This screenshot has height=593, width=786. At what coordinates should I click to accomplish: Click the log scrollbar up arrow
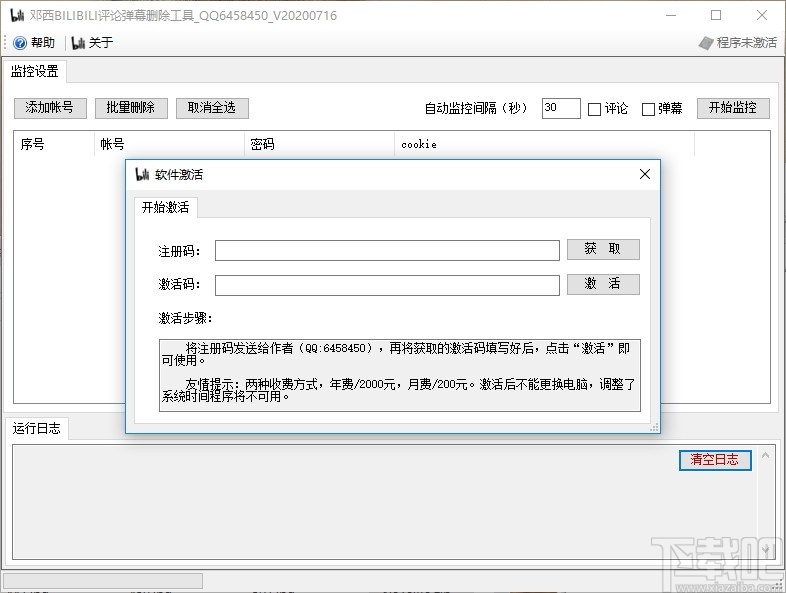click(765, 456)
